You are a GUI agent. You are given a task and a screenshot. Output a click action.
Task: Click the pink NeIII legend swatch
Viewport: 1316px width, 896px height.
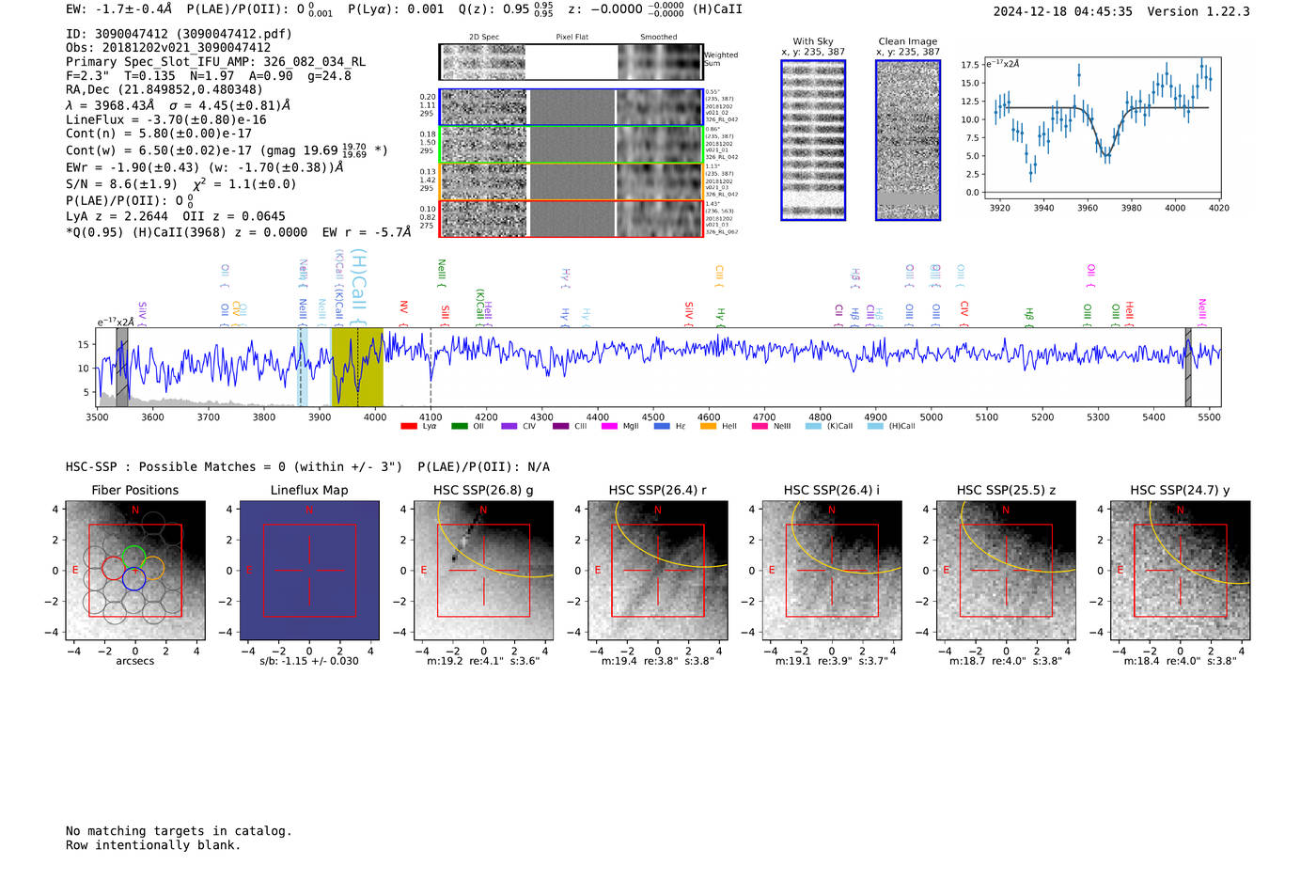(760, 426)
